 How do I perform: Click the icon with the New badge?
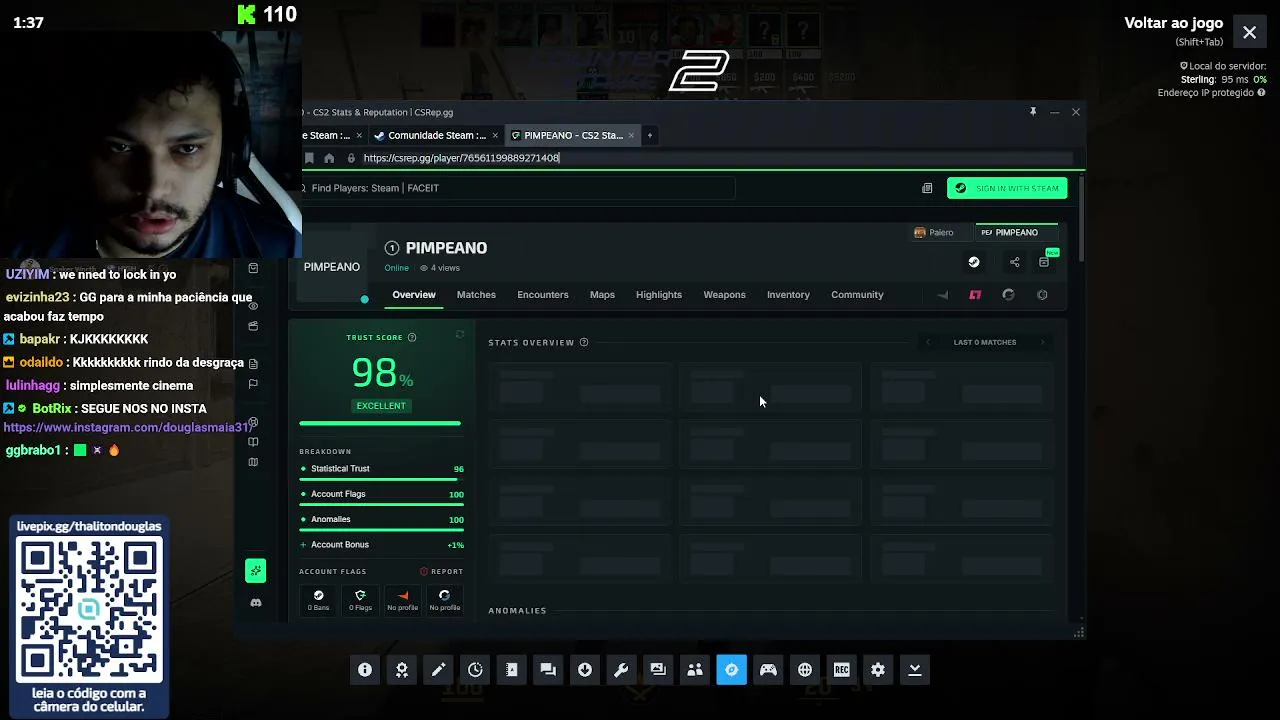pos(1045,261)
